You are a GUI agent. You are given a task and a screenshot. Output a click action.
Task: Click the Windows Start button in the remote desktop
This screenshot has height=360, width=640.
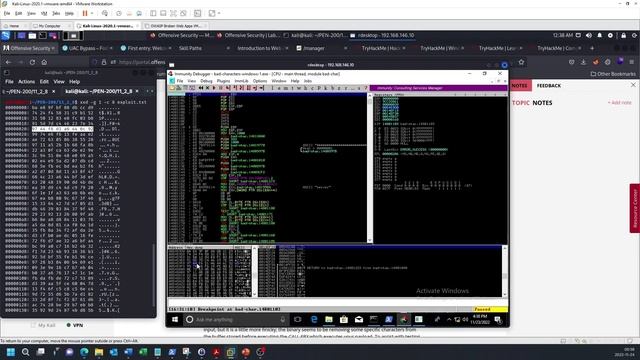coord(175,320)
